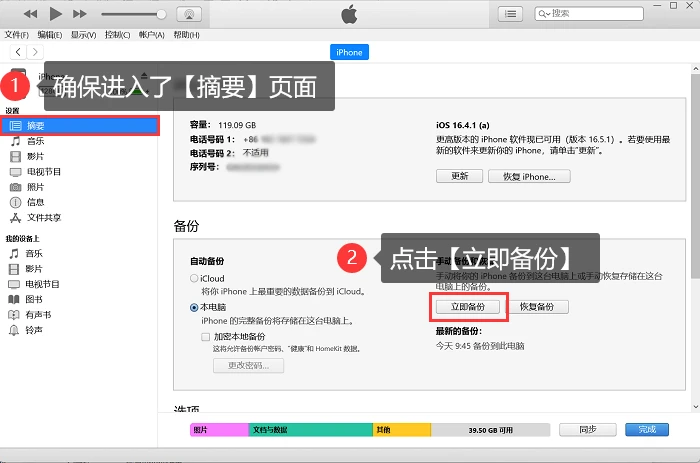
Task: Expand the search field dropdown magnifier arrow
Action: [x=544, y=14]
